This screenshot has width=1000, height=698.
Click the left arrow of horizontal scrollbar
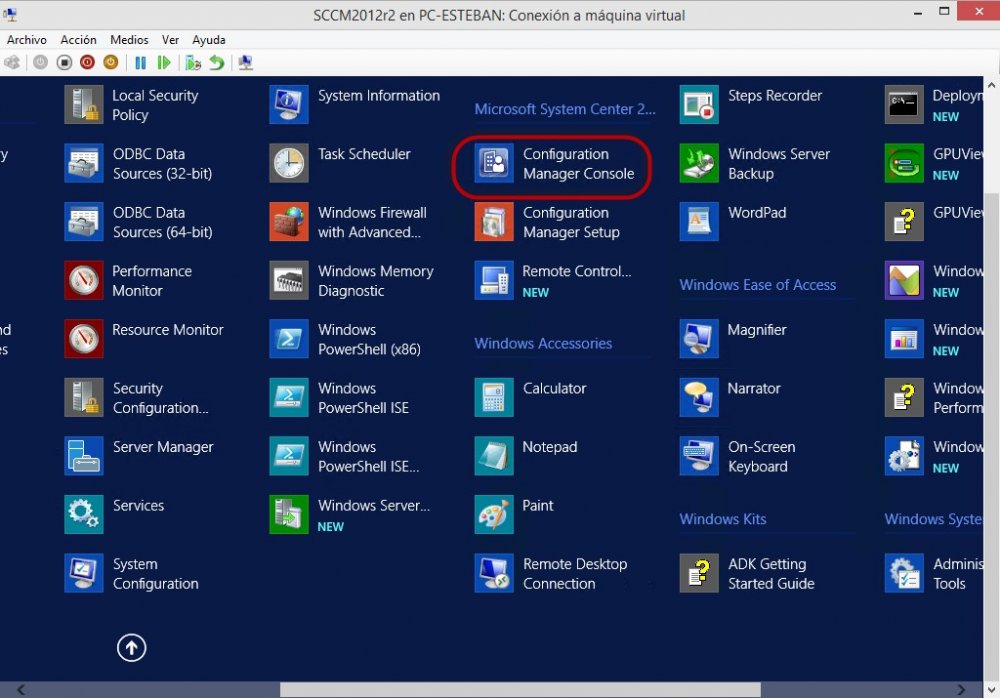point(21,690)
